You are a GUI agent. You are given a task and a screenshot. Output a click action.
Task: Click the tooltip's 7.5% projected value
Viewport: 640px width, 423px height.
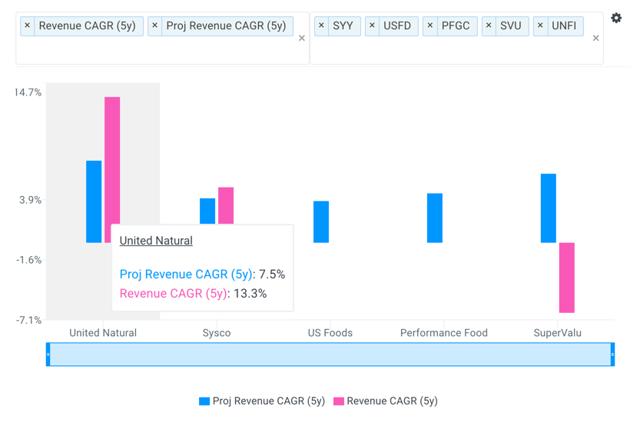(272, 274)
